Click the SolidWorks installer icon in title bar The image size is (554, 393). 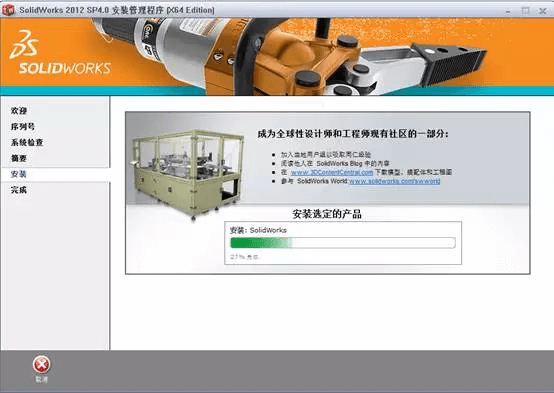tap(8, 10)
